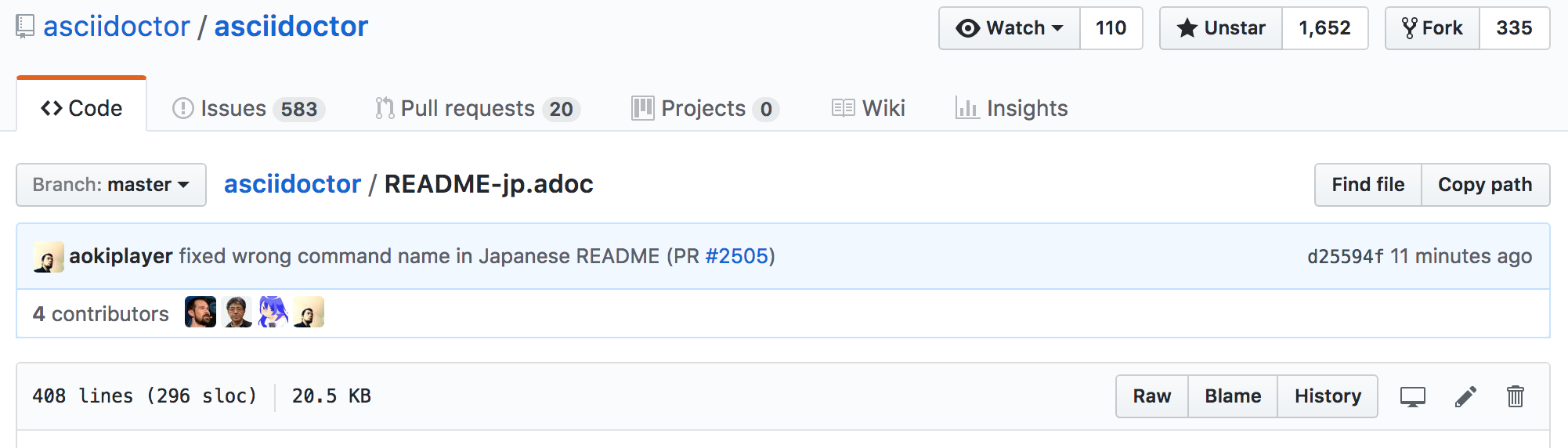
Task: View the 110 watchers count
Action: (1111, 28)
